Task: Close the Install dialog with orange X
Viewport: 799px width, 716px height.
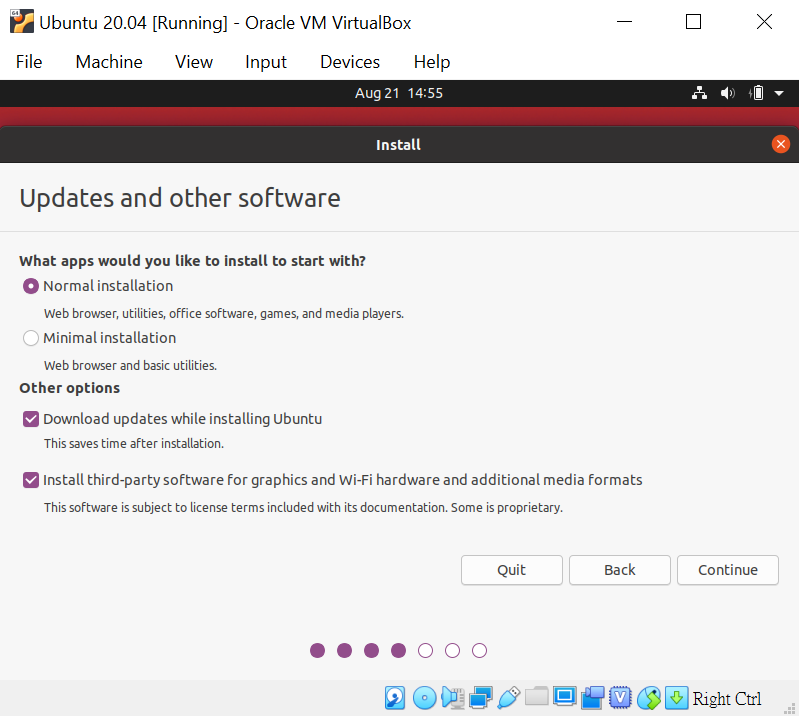Action: click(x=780, y=144)
